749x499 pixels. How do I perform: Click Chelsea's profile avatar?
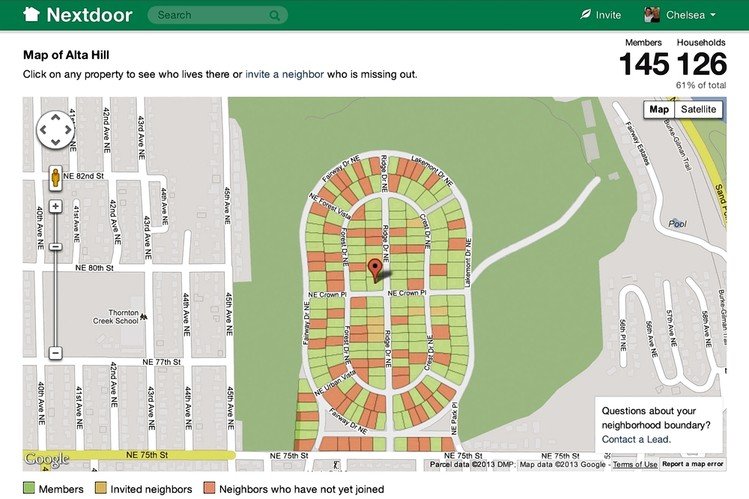pyautogui.click(x=652, y=14)
